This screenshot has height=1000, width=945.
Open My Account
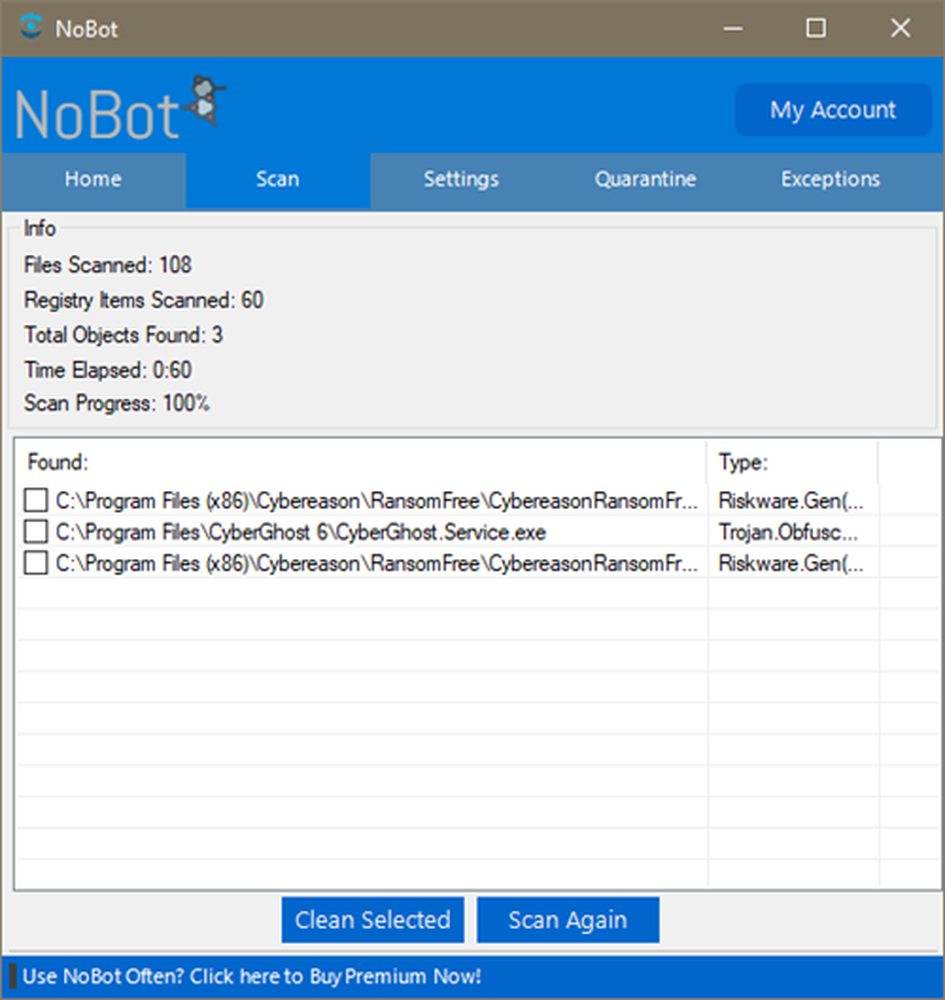(832, 110)
